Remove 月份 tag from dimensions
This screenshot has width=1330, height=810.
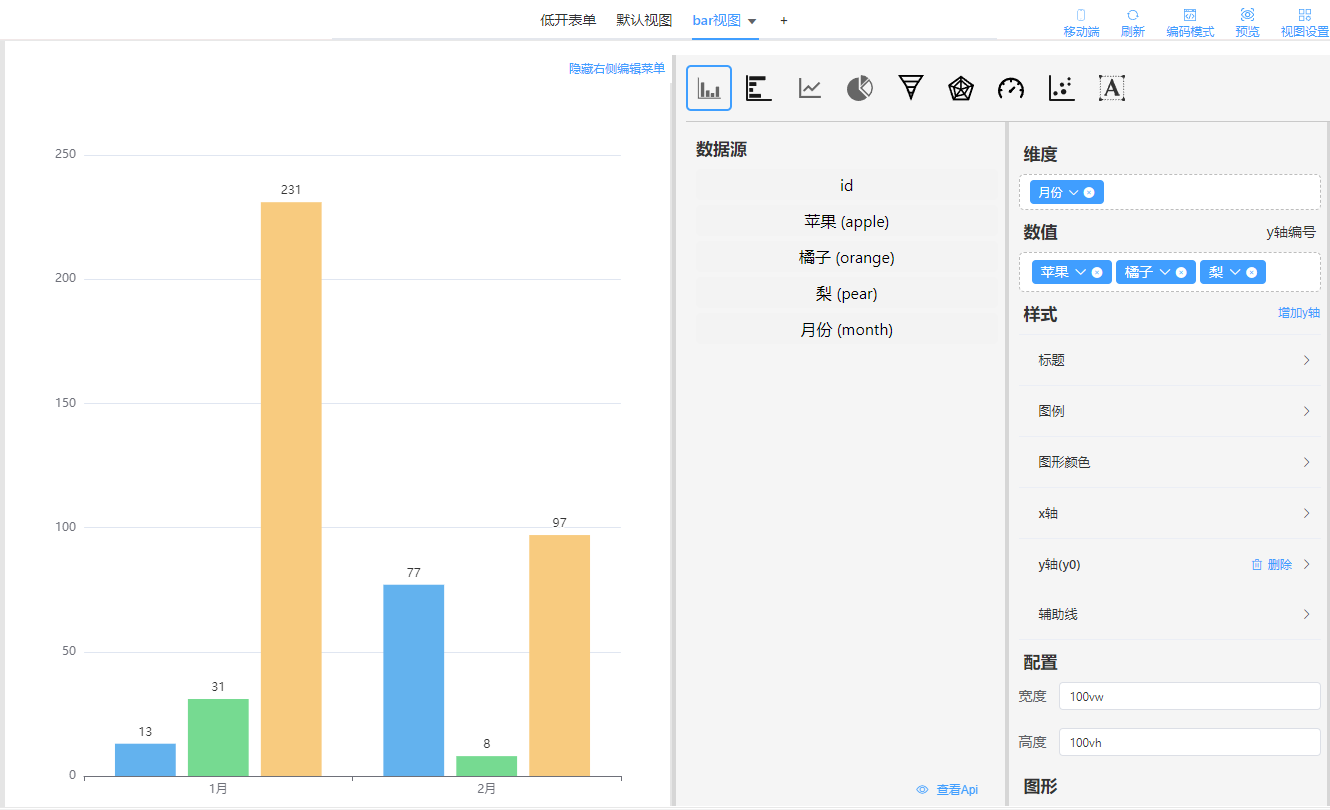1089,192
